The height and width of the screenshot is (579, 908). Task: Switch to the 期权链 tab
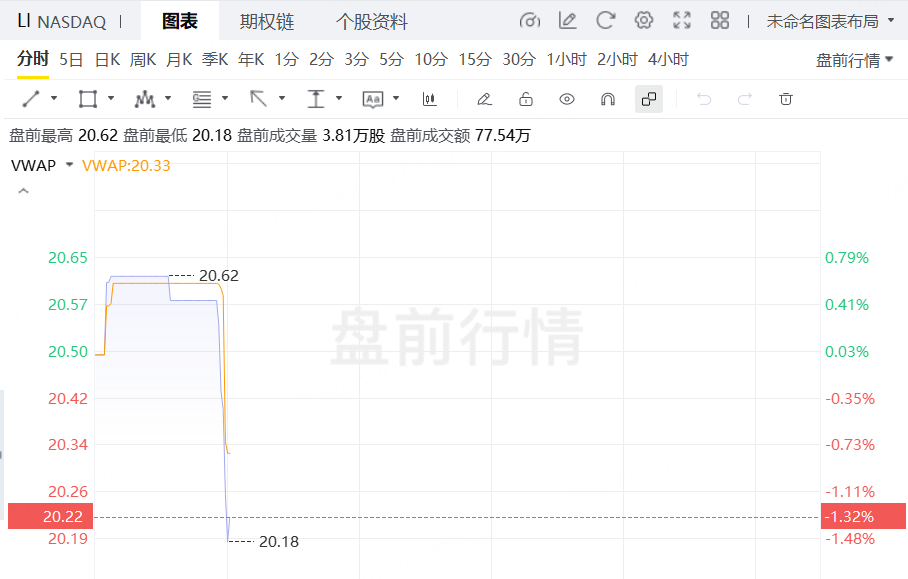click(267, 21)
